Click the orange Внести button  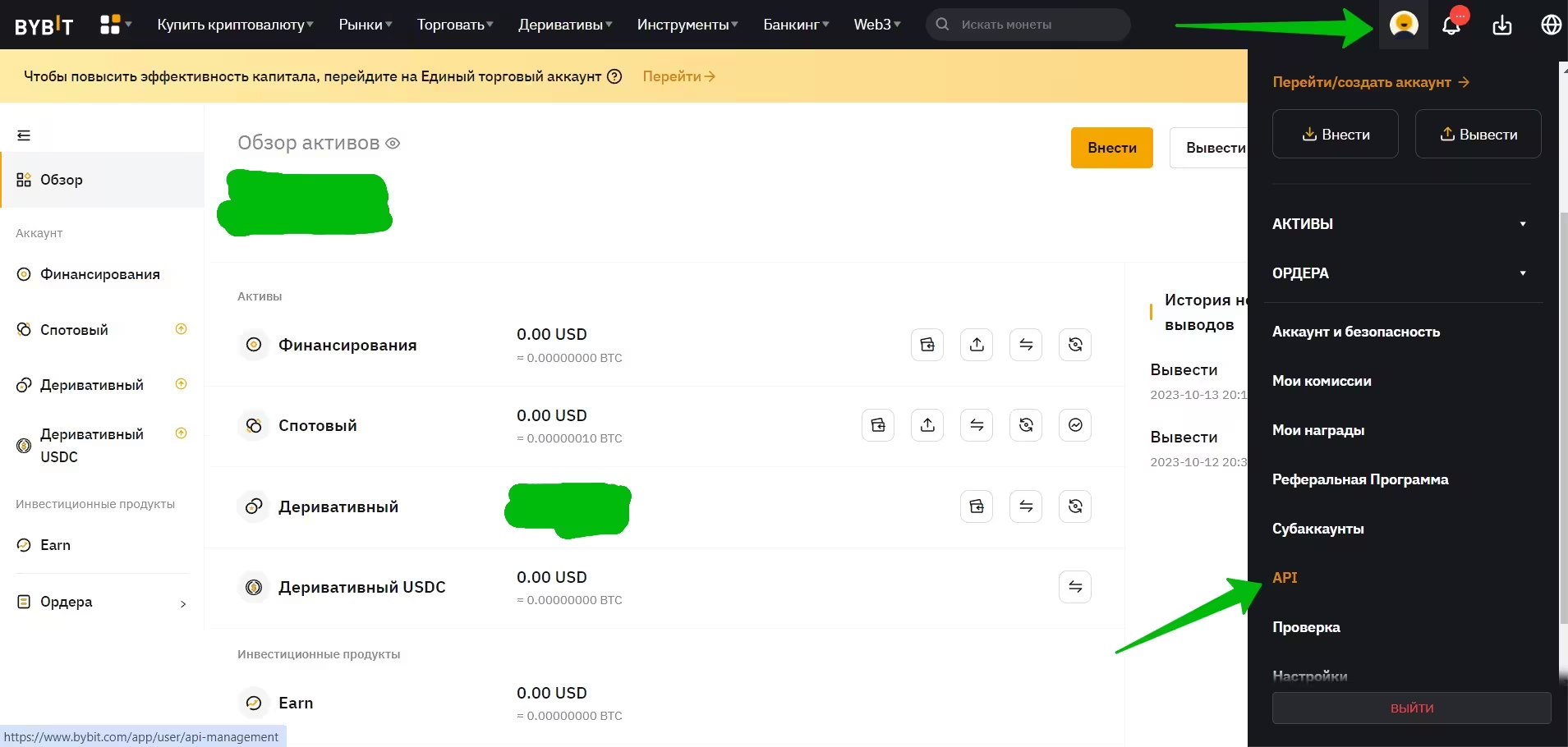(x=1112, y=148)
